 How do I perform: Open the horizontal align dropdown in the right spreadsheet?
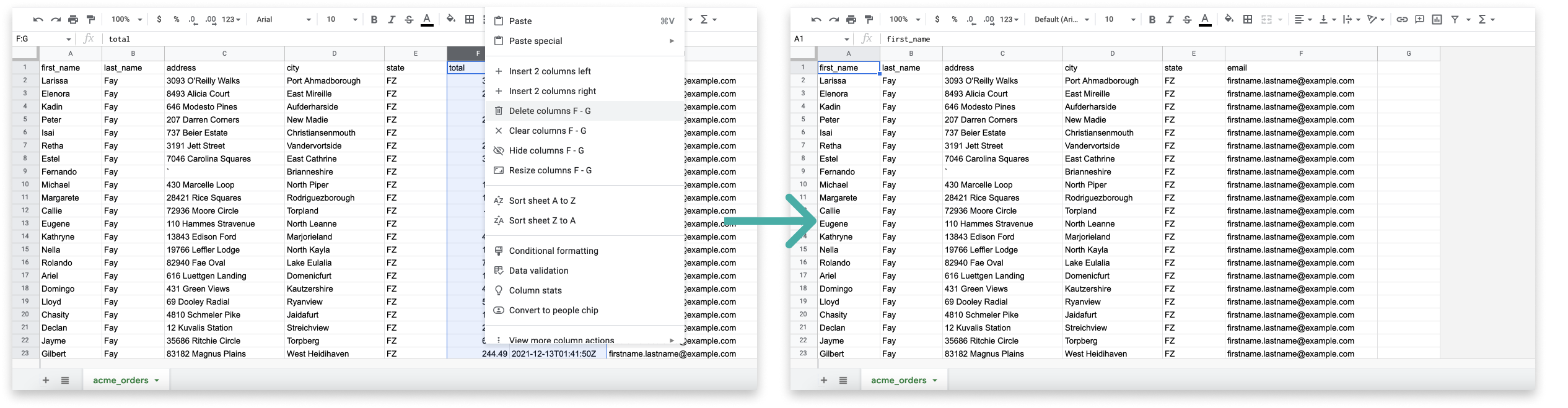(x=1303, y=20)
